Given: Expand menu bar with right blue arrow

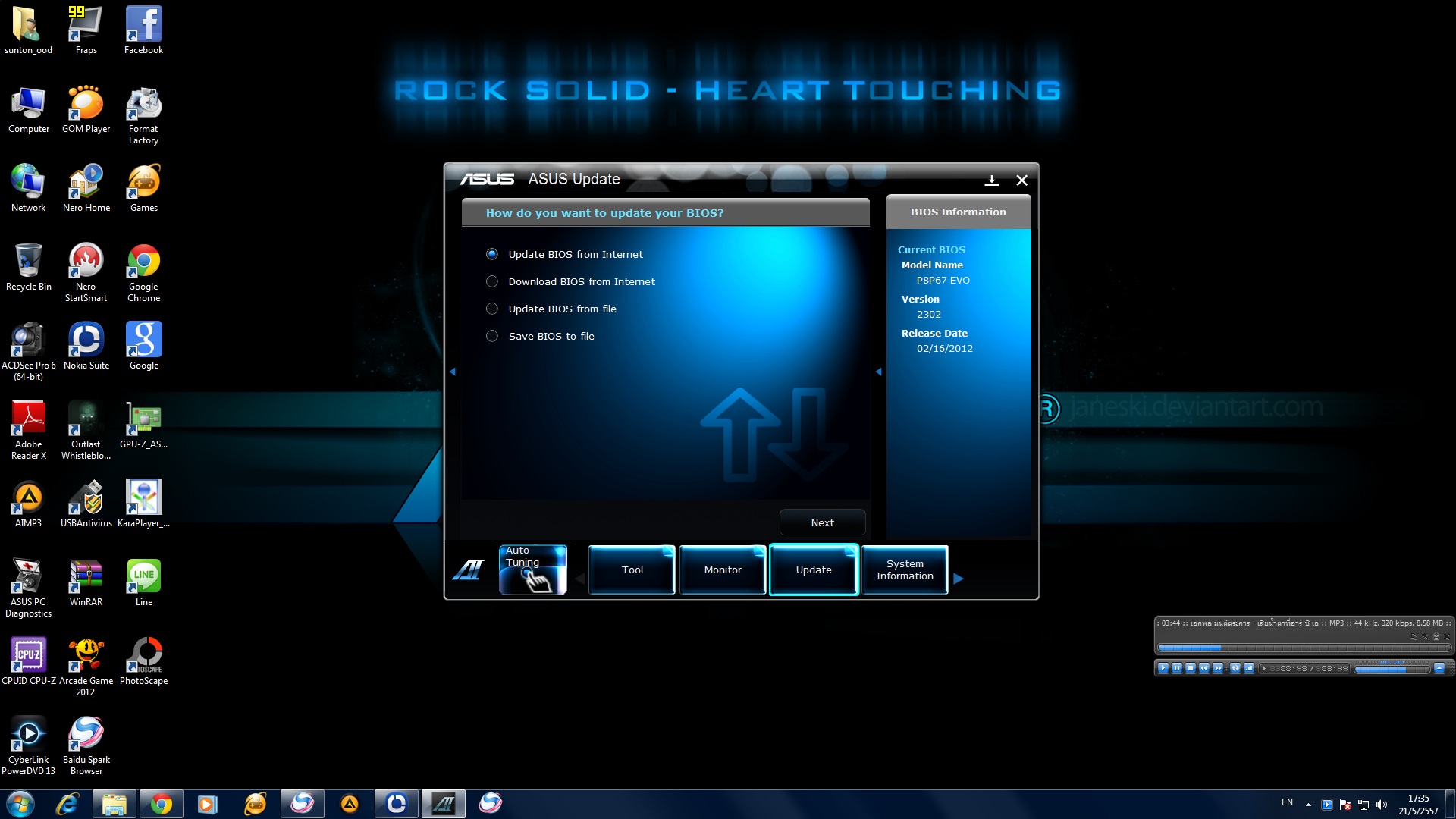Looking at the screenshot, I should pyautogui.click(x=959, y=579).
